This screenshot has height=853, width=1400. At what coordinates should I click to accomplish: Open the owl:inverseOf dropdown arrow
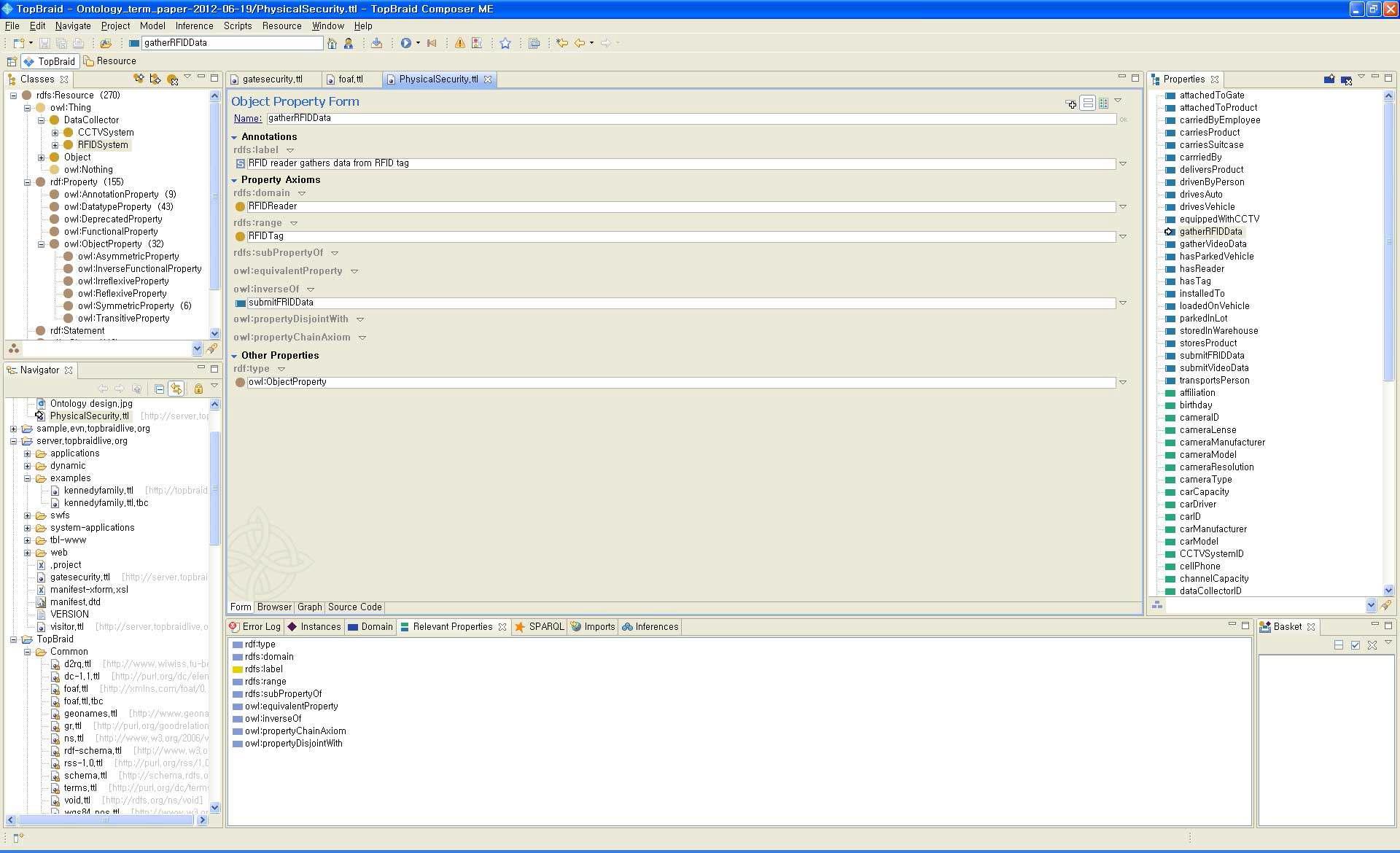tap(311, 289)
